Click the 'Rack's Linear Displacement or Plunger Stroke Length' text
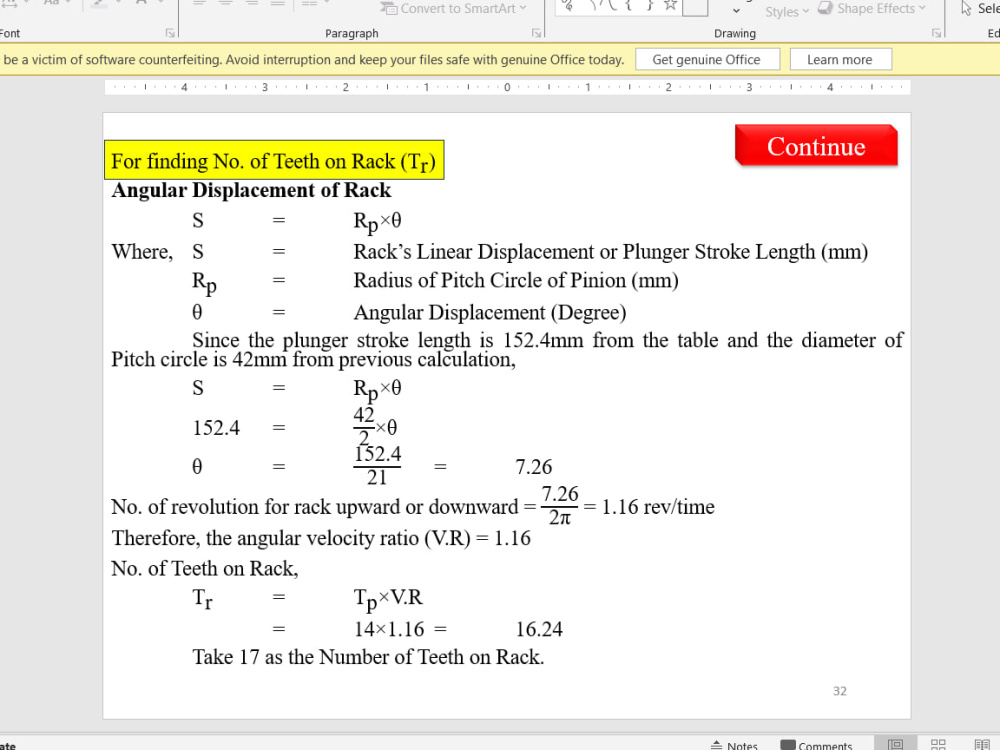The image size is (1000, 750). 610,251
